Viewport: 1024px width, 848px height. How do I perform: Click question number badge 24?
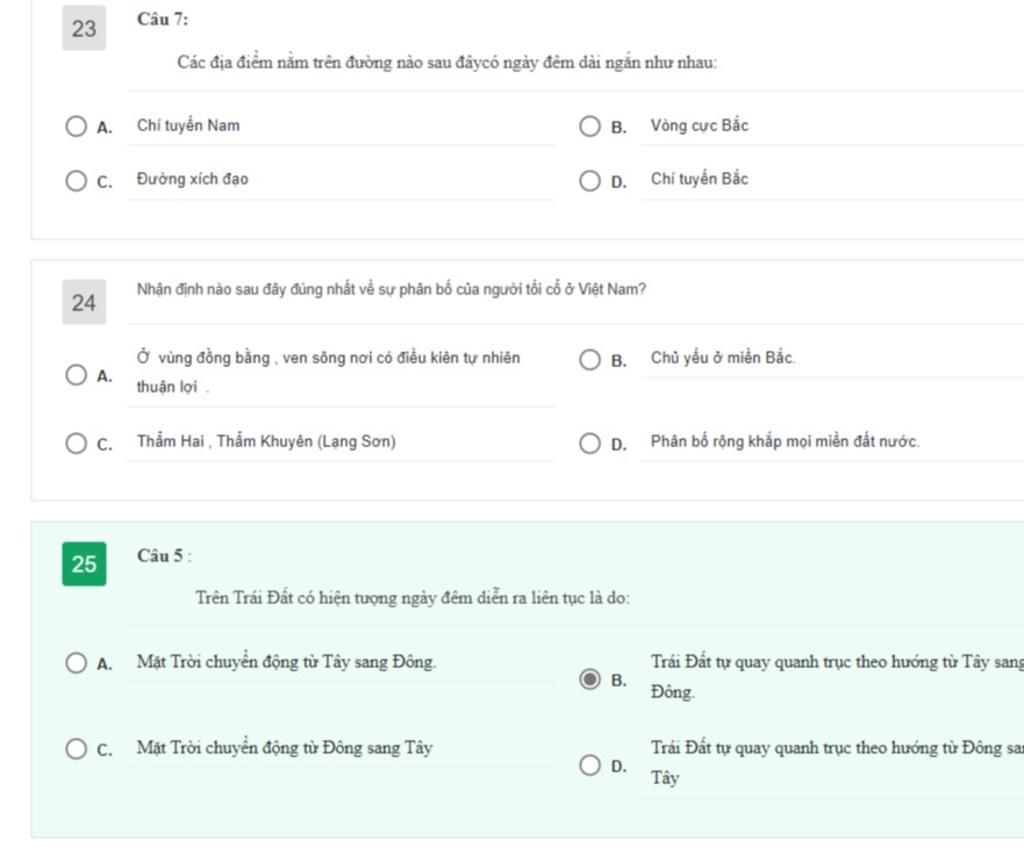[x=84, y=302]
